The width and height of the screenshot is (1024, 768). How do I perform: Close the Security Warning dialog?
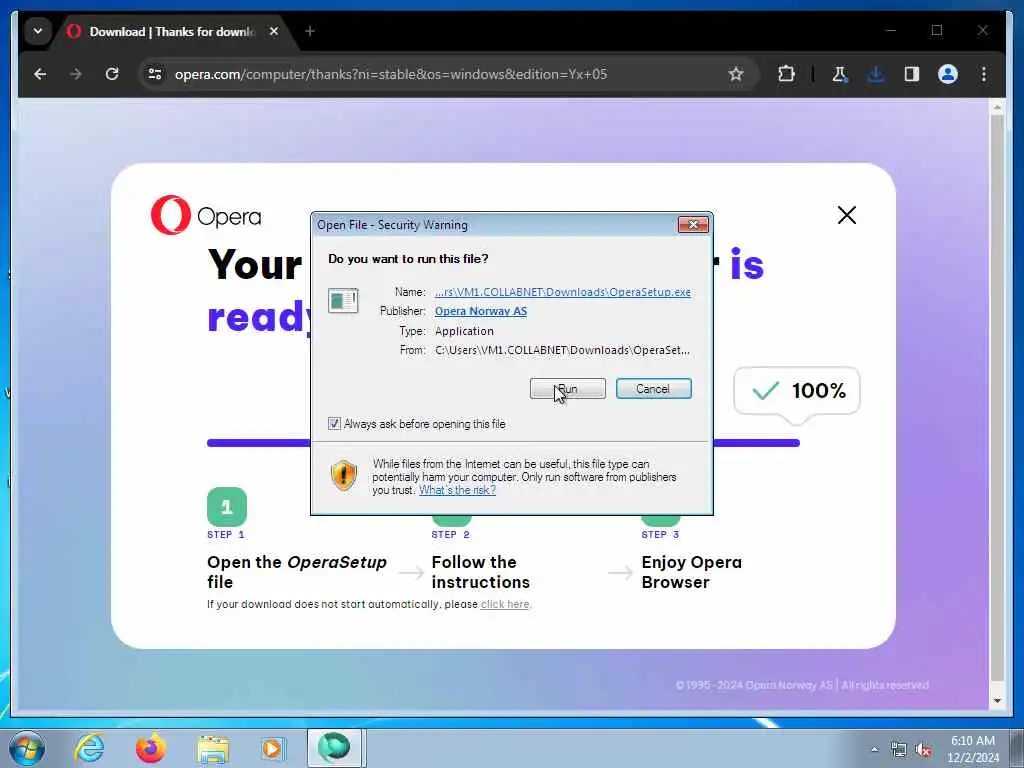pyautogui.click(x=693, y=225)
